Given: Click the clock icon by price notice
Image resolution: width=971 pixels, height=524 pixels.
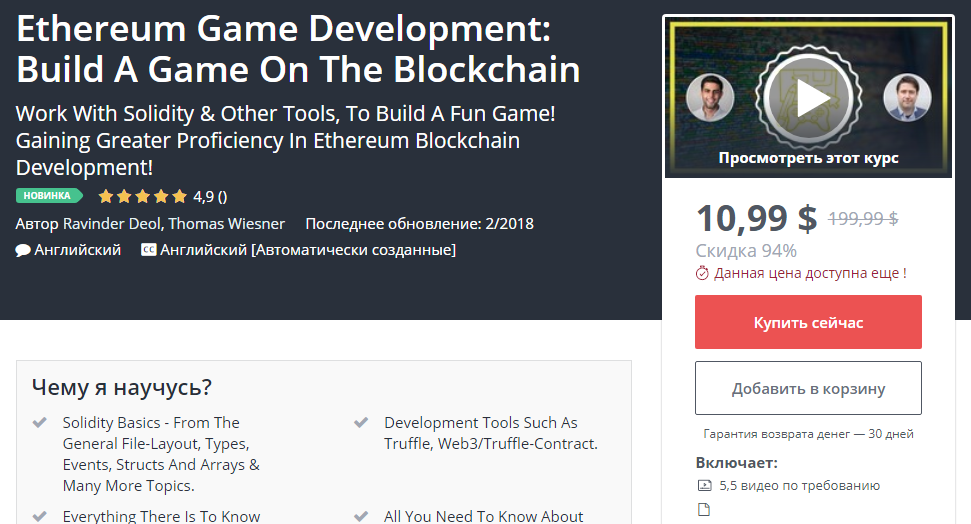Looking at the screenshot, I should 702,273.
